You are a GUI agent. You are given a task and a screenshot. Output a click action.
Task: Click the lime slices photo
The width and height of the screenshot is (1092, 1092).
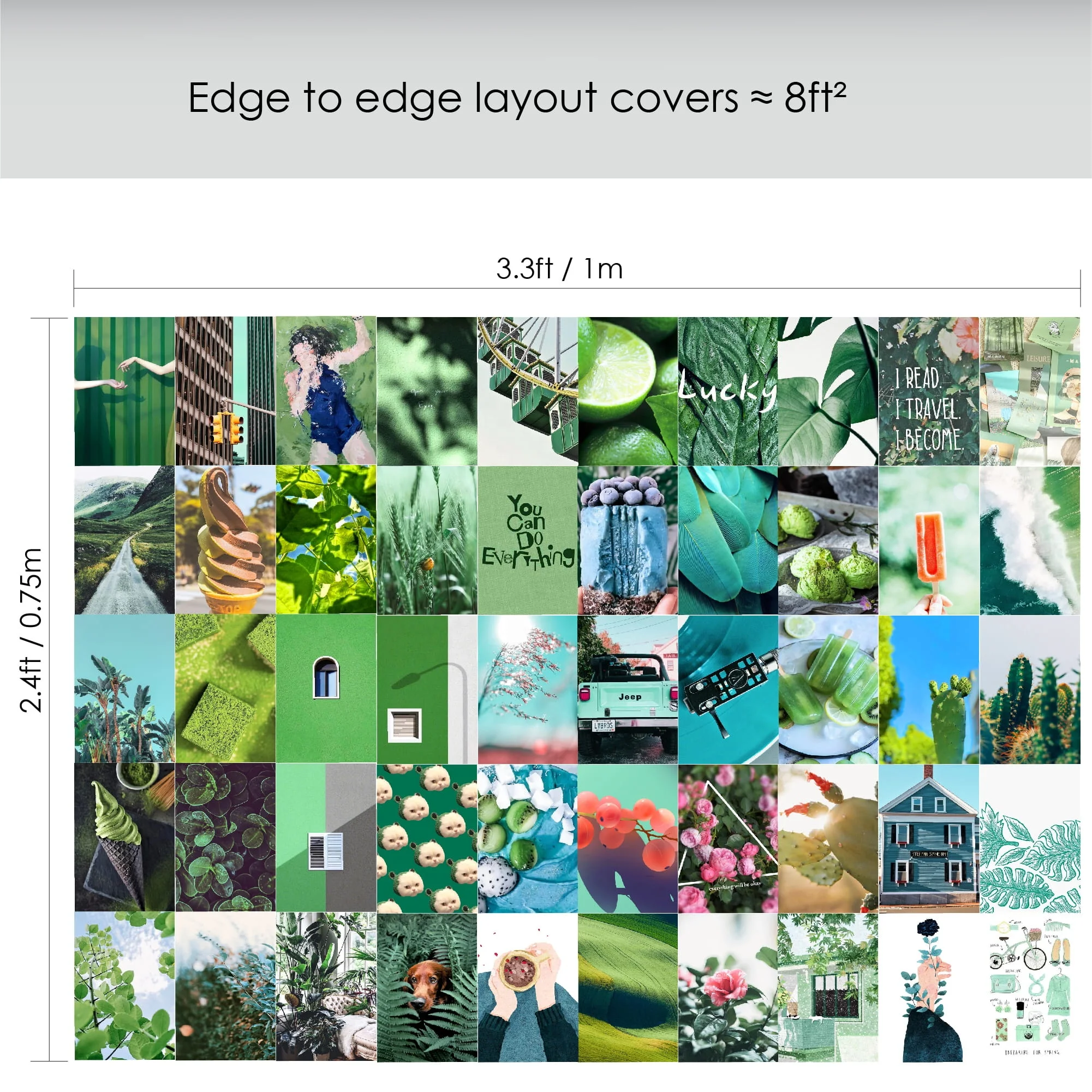pos(628,391)
